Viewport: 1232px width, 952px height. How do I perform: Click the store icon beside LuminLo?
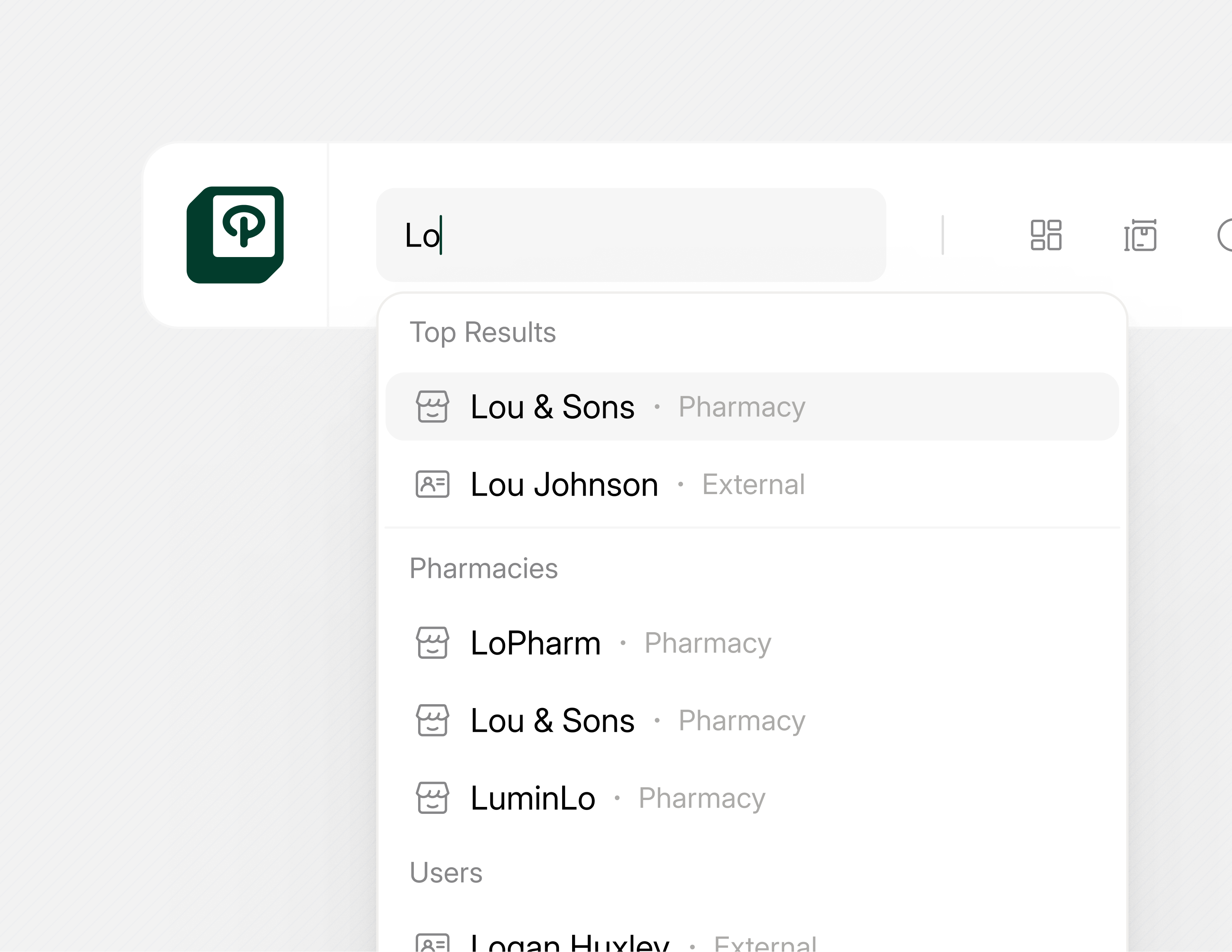pos(432,798)
